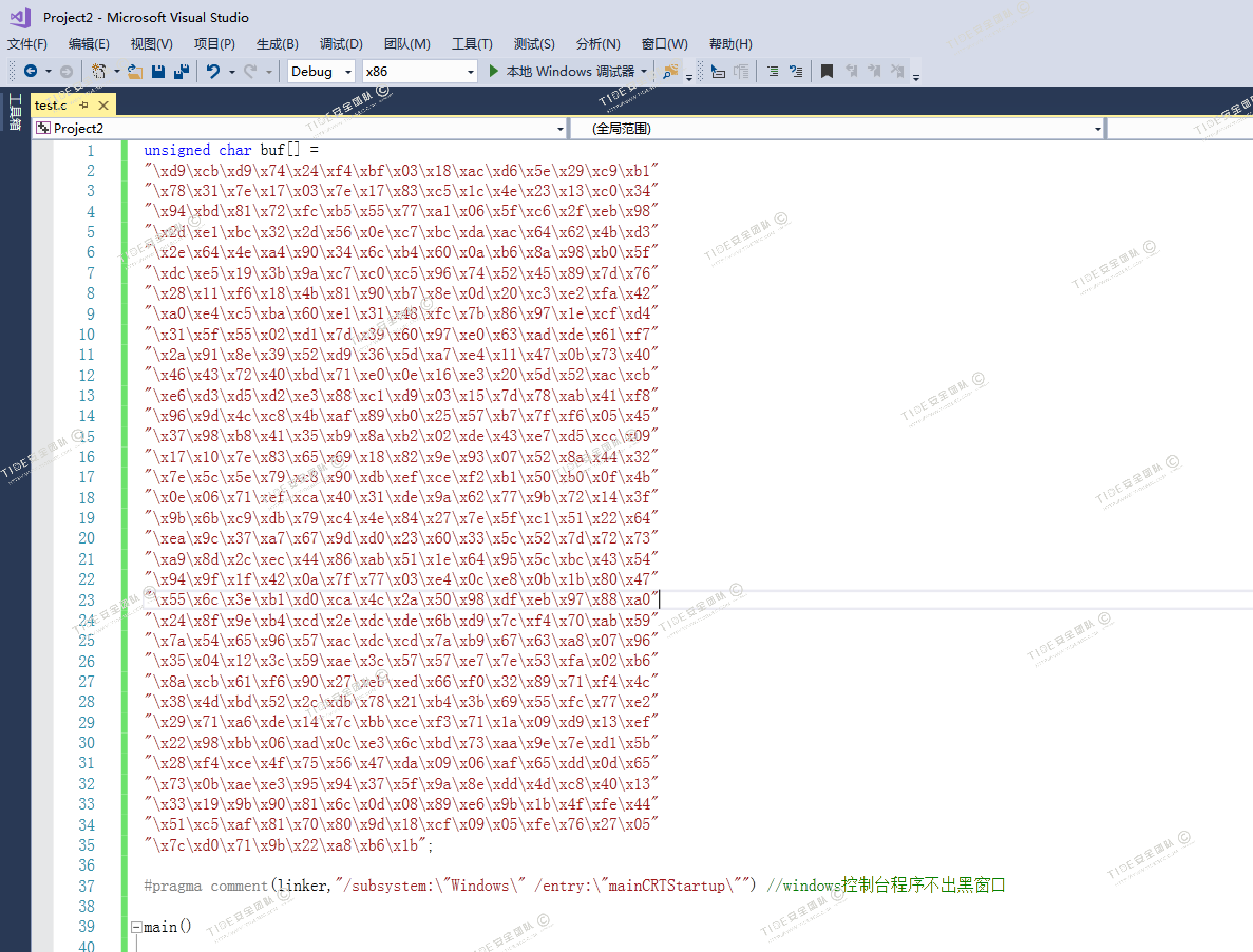Click the Navigate Backward arrow icon

(31, 71)
